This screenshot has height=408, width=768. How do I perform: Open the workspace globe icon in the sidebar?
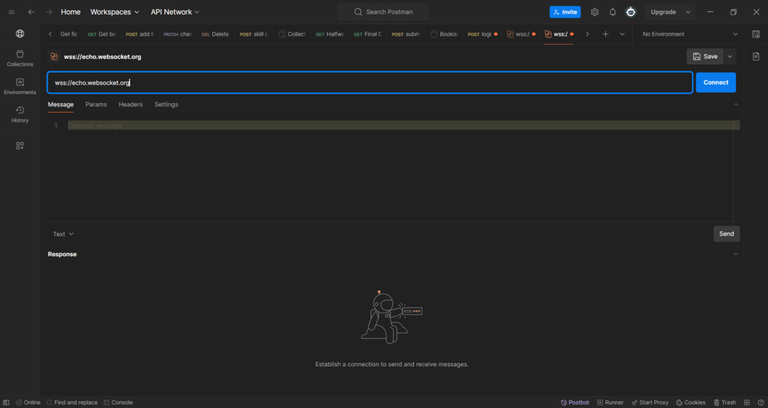pos(20,34)
